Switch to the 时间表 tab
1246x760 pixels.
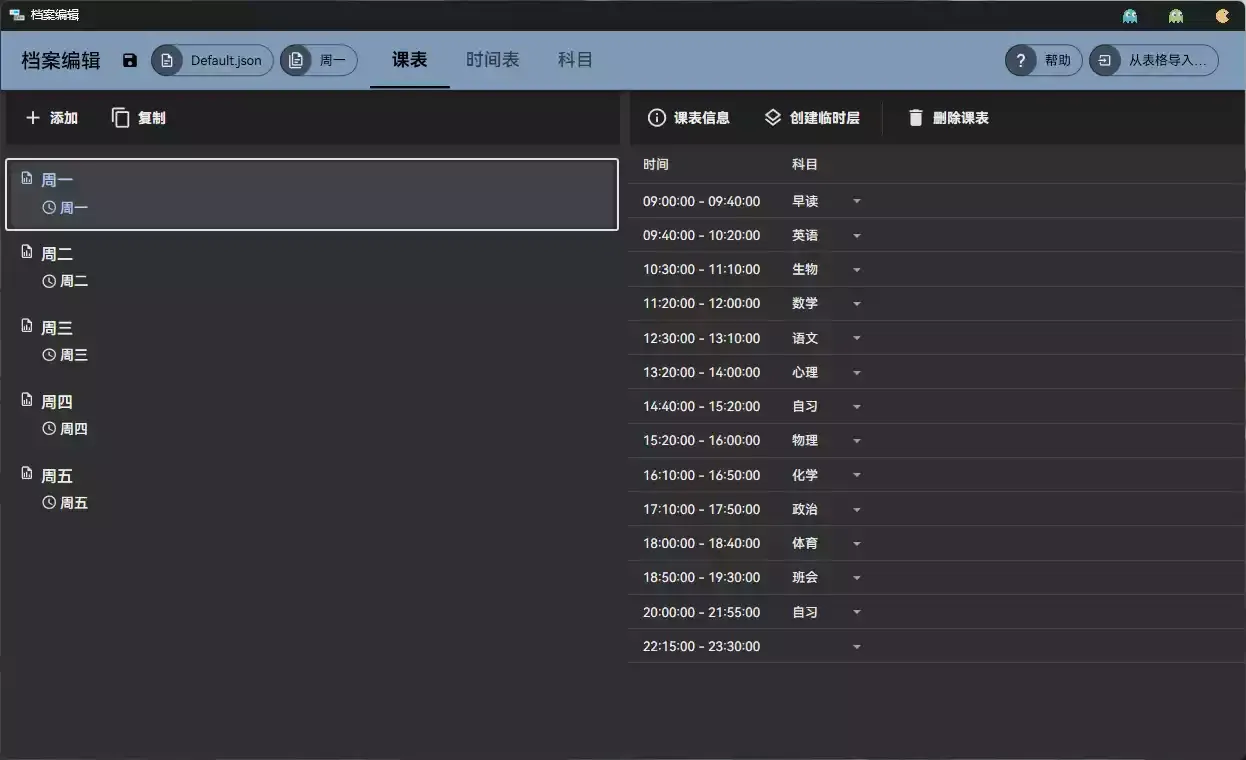493,60
